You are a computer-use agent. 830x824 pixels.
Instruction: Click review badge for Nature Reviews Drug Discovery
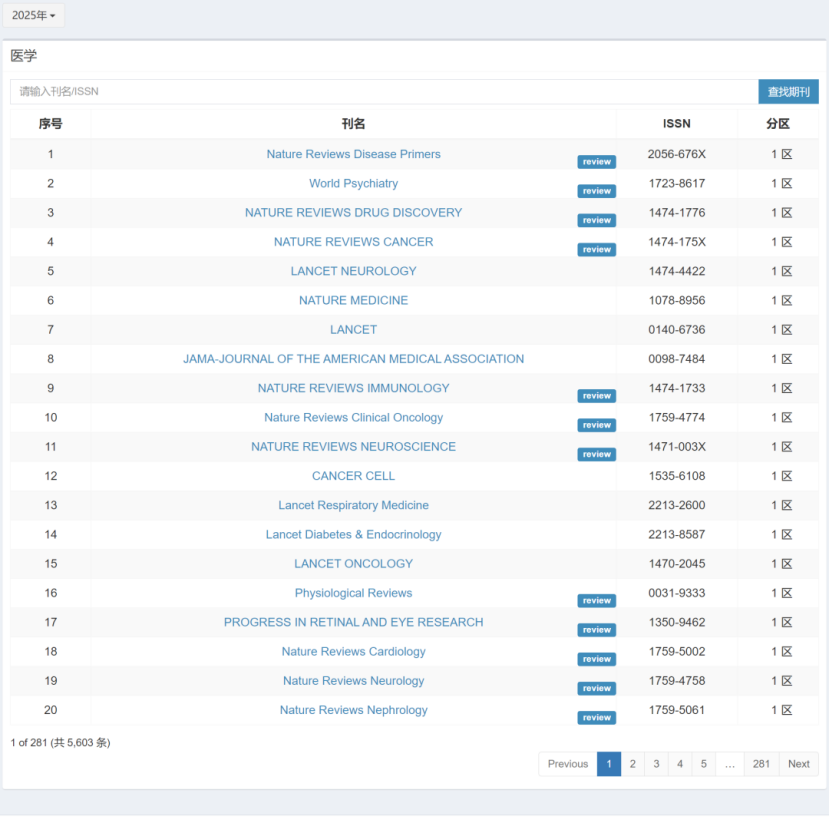point(596,220)
